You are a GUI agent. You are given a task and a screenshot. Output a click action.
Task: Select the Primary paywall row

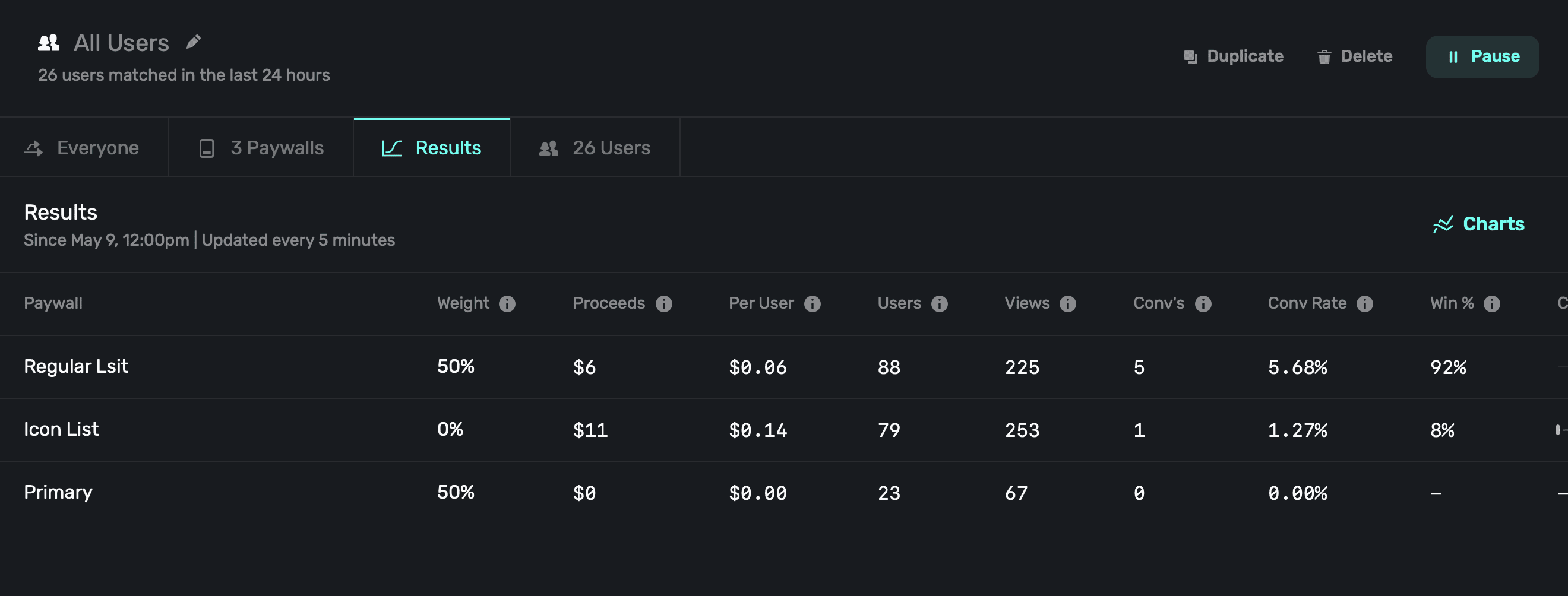58,492
